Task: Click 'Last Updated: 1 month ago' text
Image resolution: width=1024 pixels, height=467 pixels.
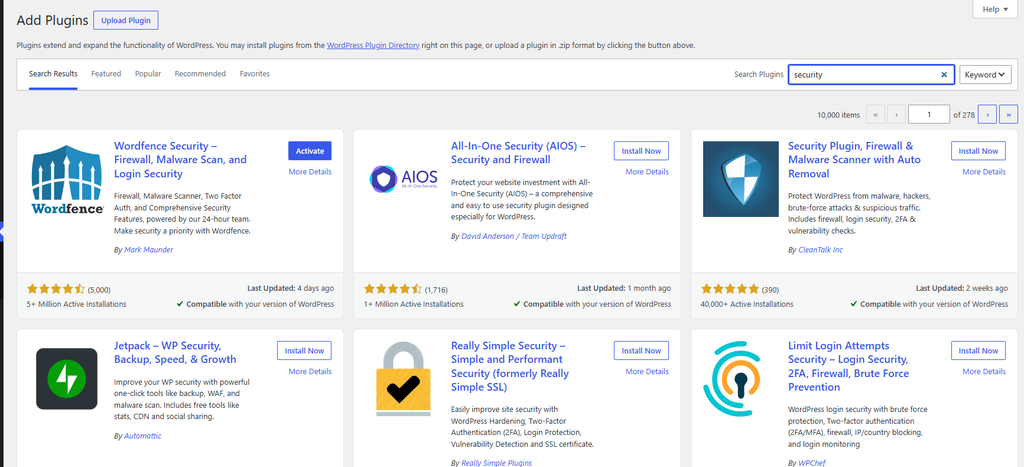Action: coord(624,288)
